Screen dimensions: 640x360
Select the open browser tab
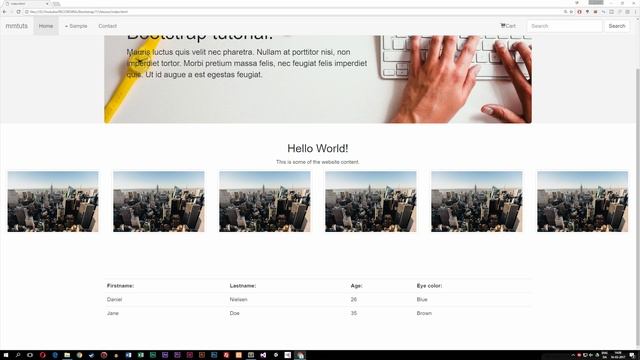pos(27,3)
